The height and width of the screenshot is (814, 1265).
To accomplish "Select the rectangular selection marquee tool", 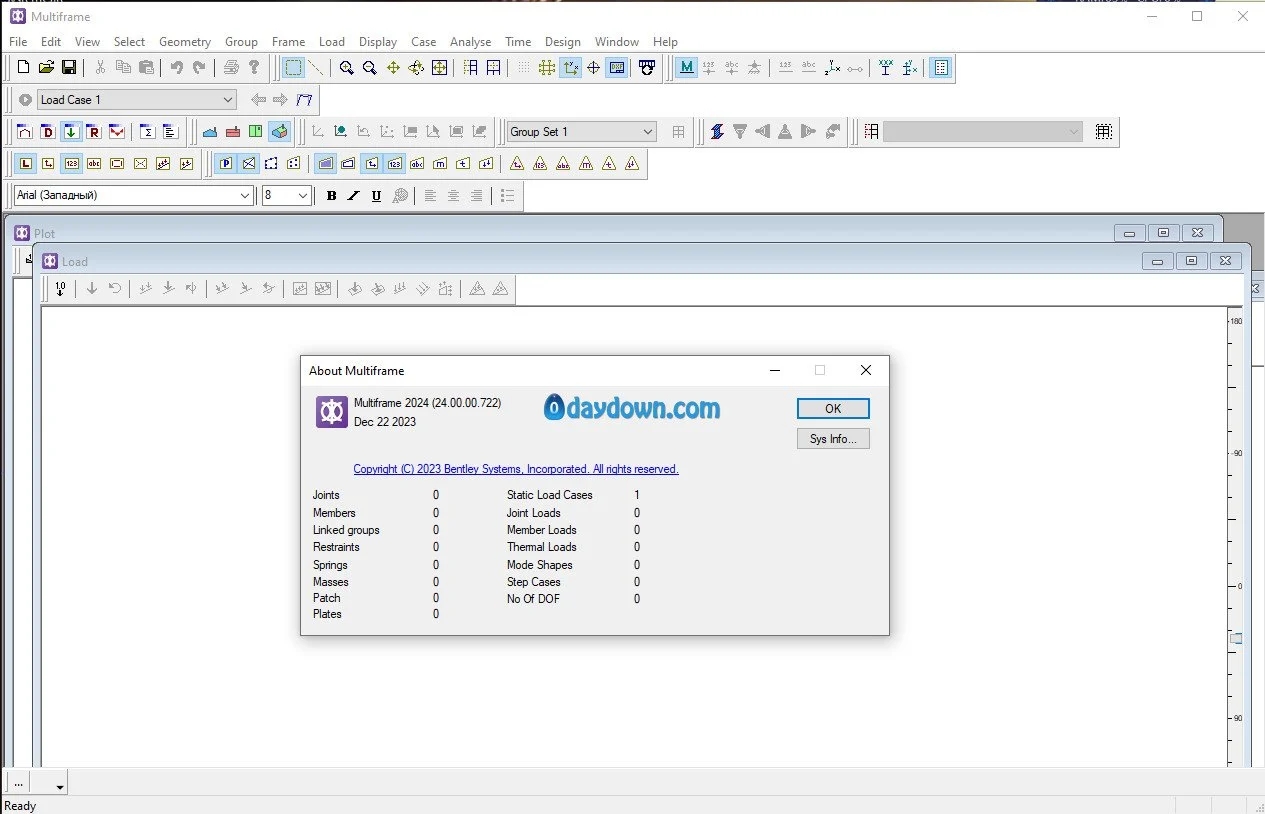I will pyautogui.click(x=293, y=68).
